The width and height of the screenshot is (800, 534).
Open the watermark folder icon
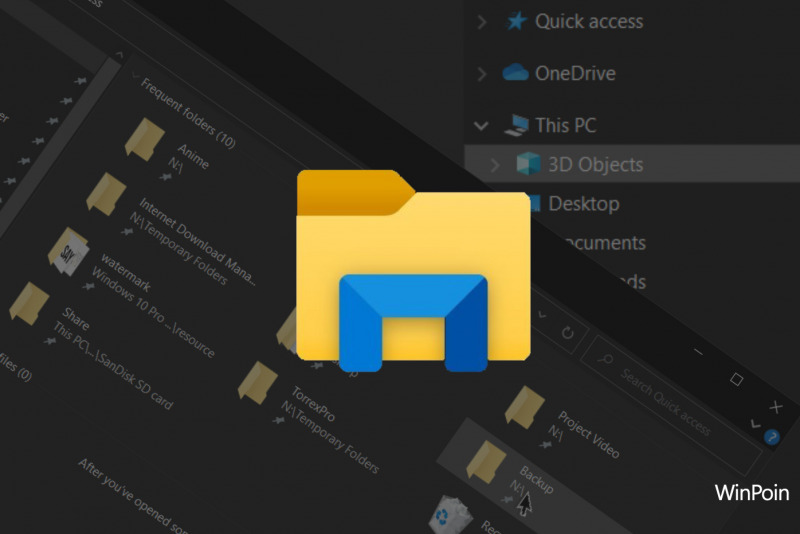coord(69,251)
